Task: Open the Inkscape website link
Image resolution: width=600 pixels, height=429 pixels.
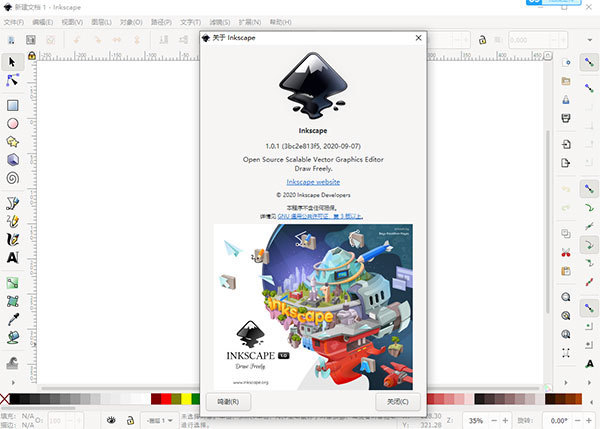Action: coord(313,182)
